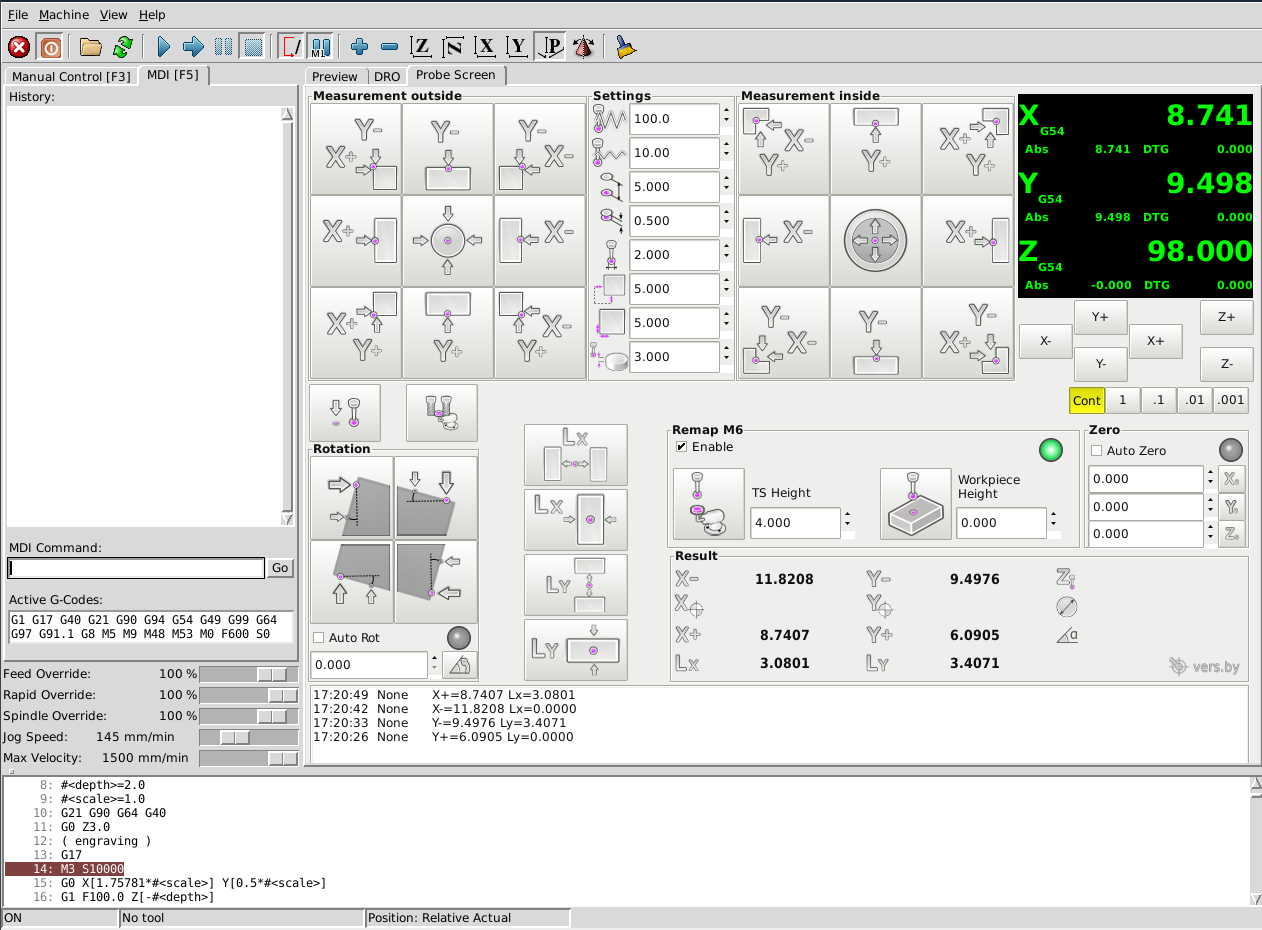Select the Z top view toolbar button
This screenshot has height=930, width=1262.
click(x=422, y=46)
